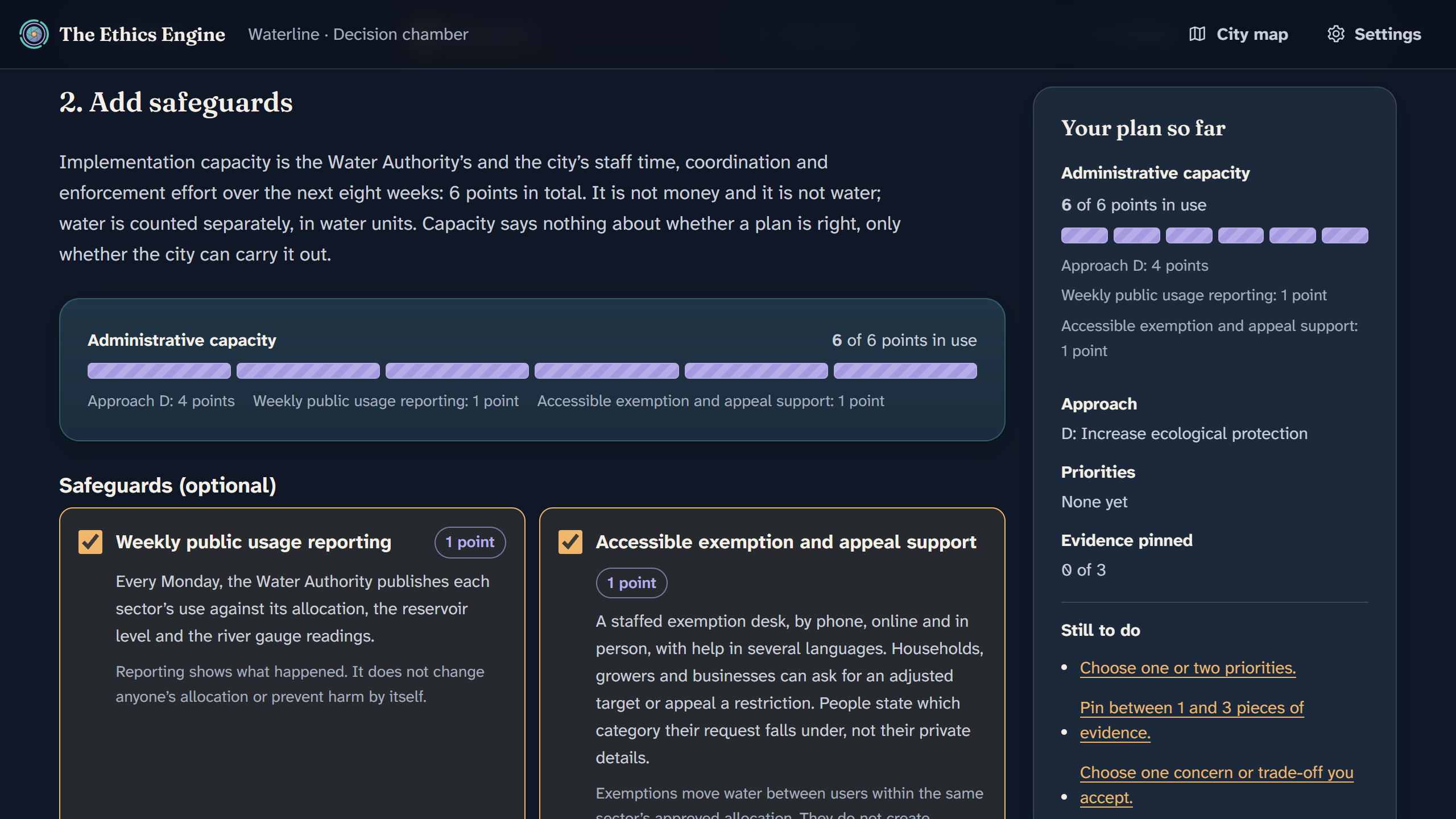
Task: Click 'Weekly public usage reporting: 1 point' in sidebar
Action: (x=1194, y=295)
